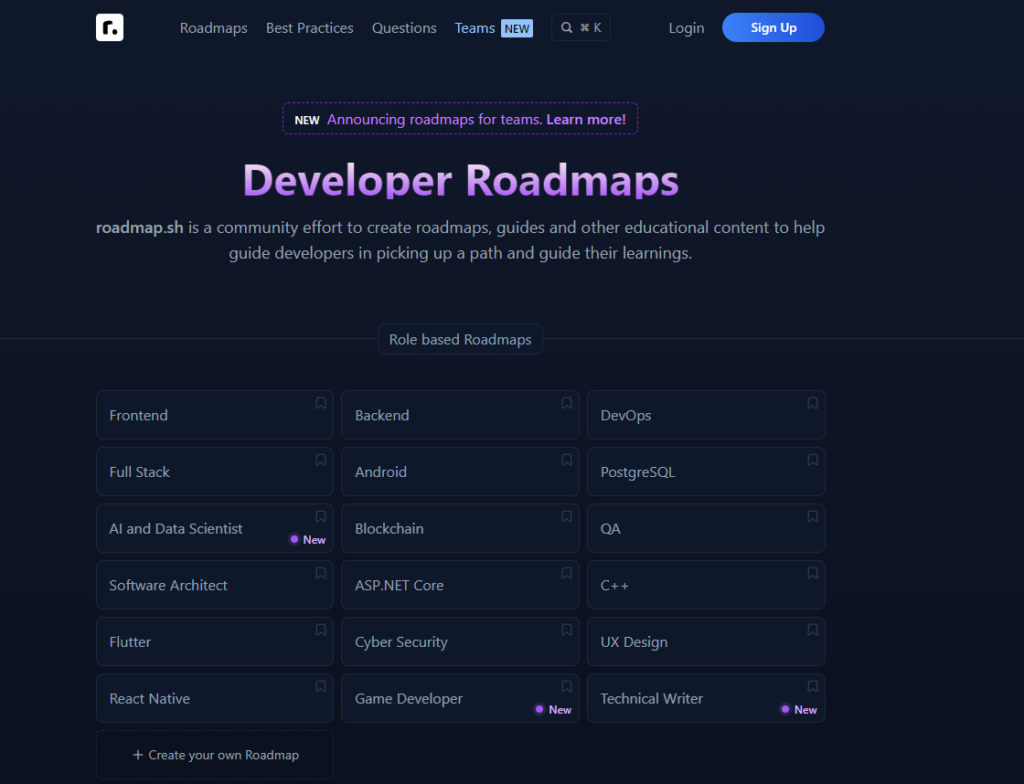1024x784 pixels.
Task: Bookmark the Blockchain roadmap
Action: 567,517
